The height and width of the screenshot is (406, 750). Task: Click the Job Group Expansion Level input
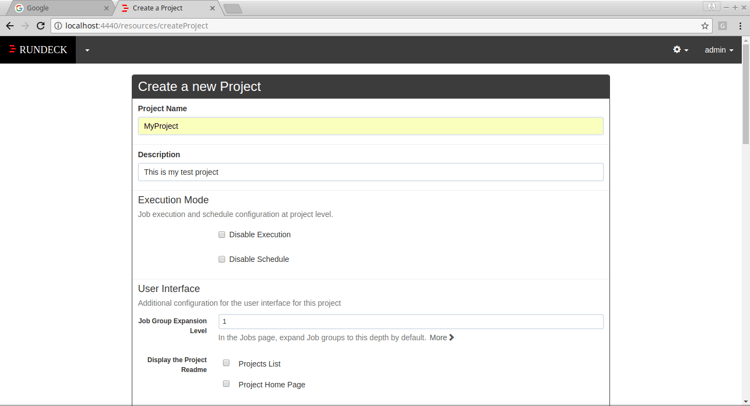click(x=411, y=321)
